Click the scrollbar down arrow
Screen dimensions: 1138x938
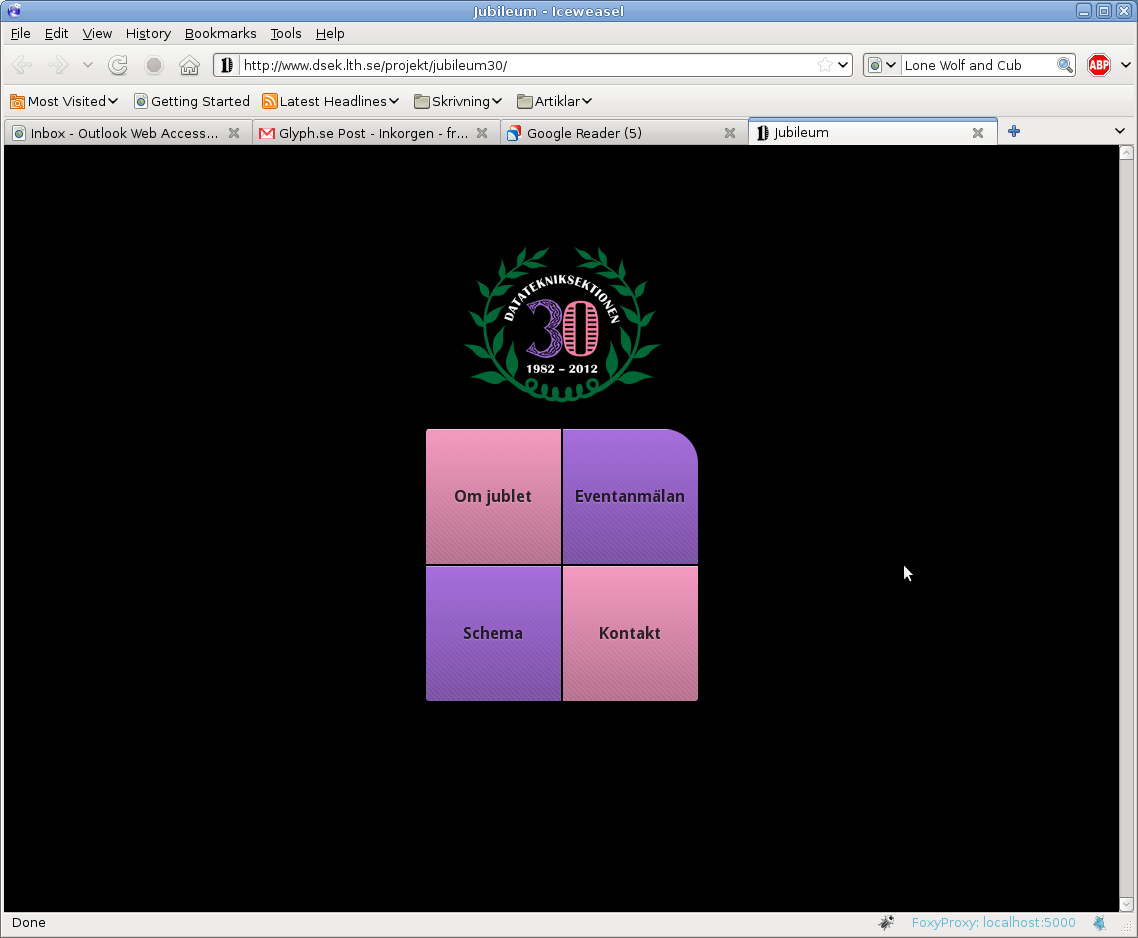(1126, 904)
